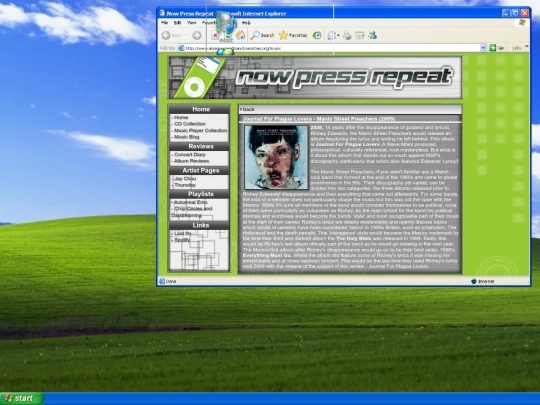This screenshot has width=540, height=405.
Task: Click the Journal For Plague Lovers album cover
Action: (276, 157)
